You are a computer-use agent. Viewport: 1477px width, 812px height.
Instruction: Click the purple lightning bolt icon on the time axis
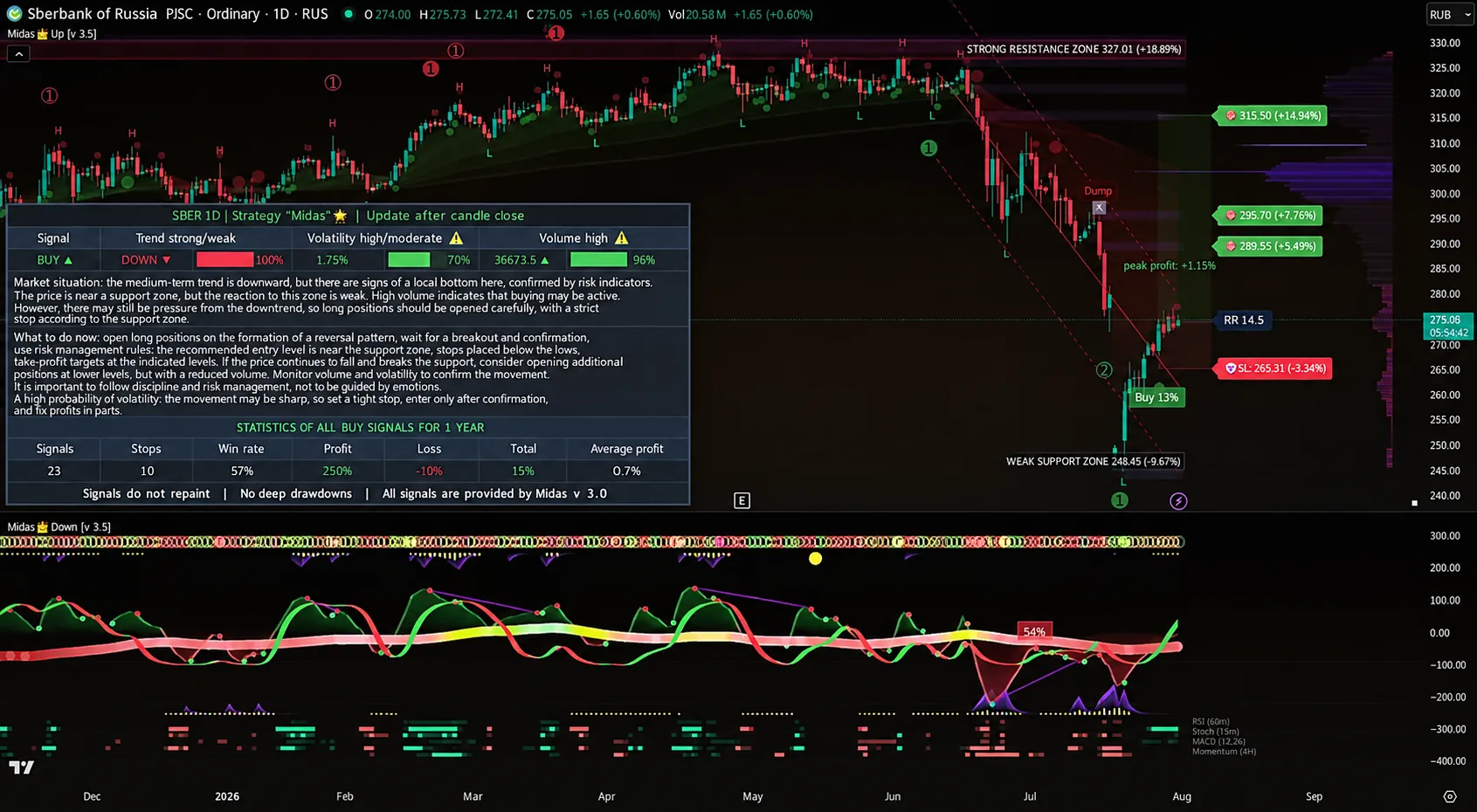point(1178,501)
